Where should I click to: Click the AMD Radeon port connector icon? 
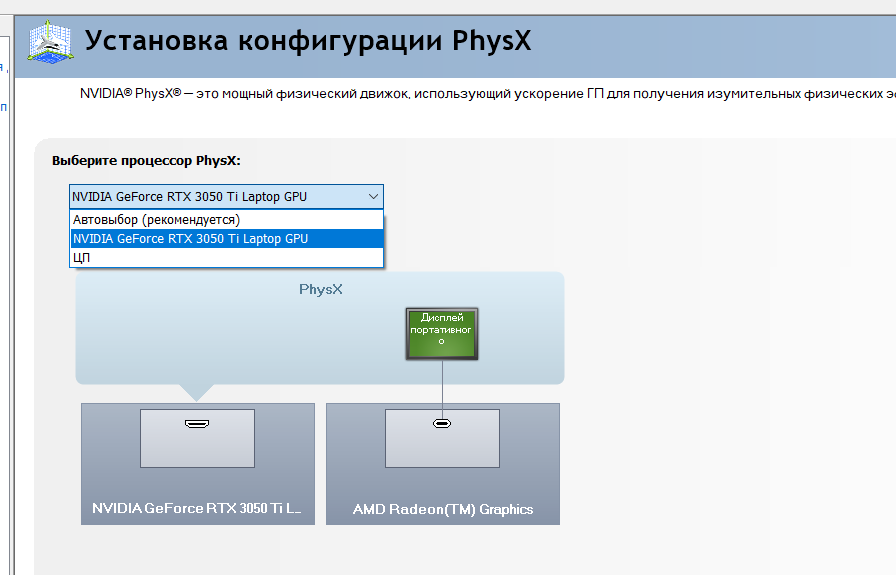point(442,424)
